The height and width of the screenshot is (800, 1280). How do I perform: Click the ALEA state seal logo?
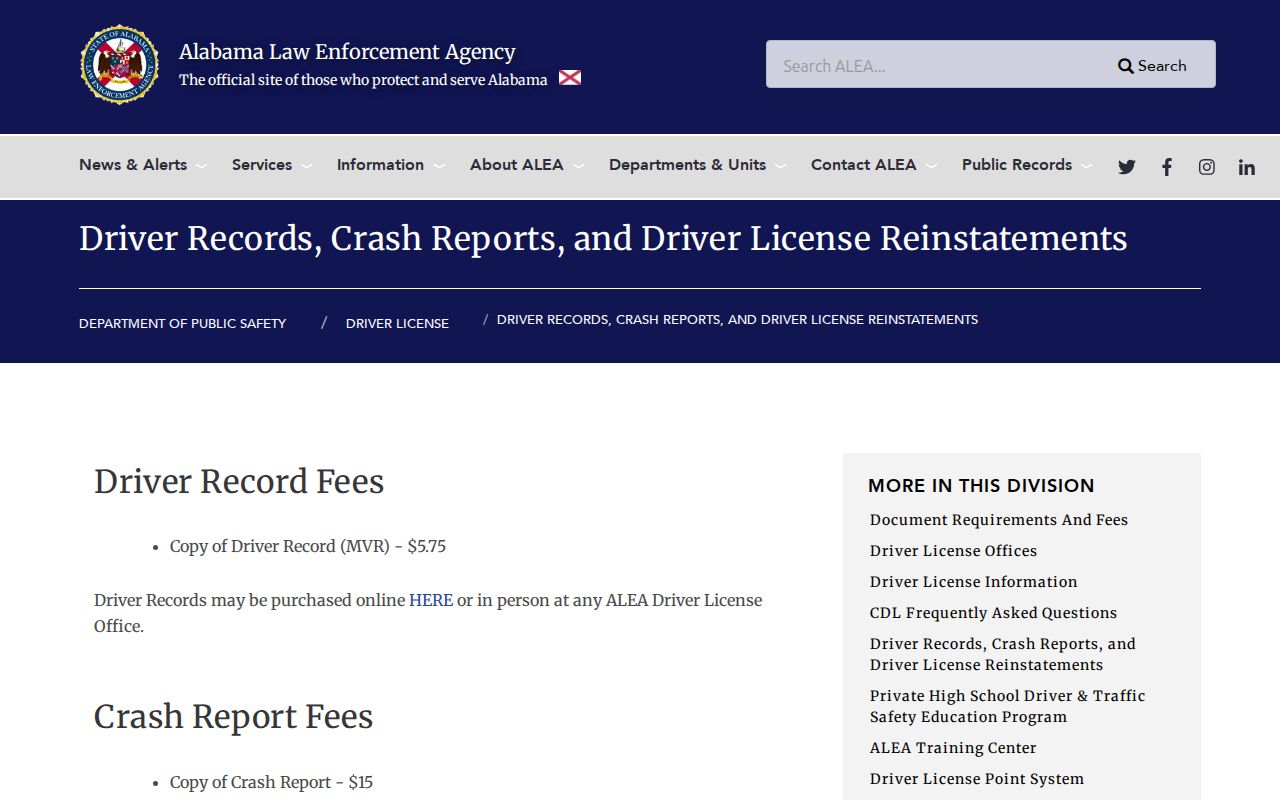tap(120, 65)
